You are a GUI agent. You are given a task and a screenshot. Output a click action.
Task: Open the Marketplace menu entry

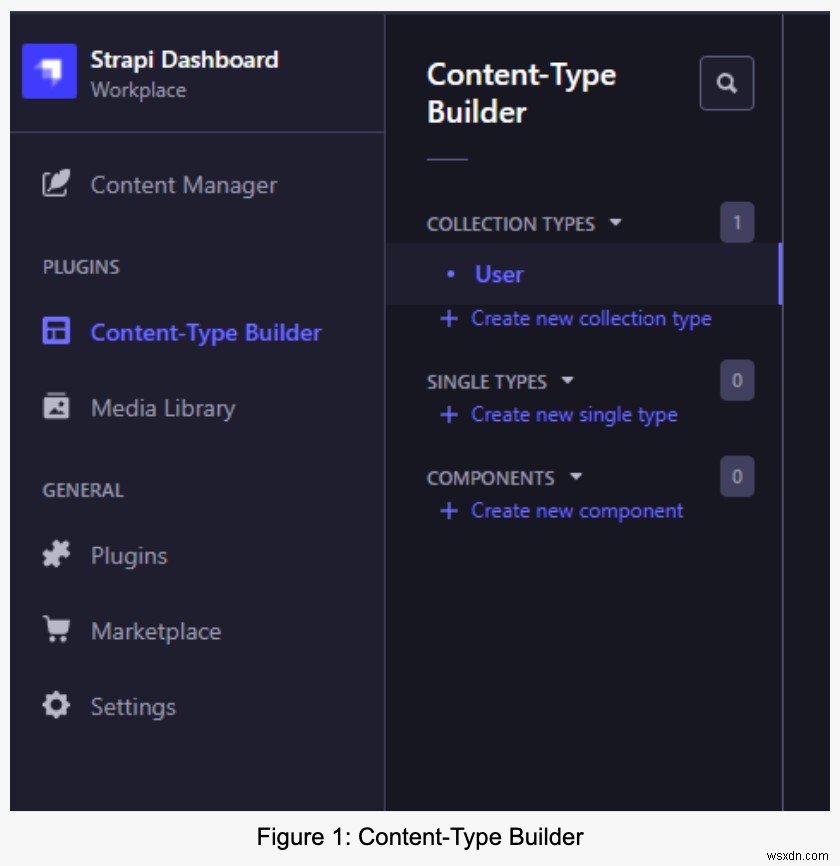(156, 631)
